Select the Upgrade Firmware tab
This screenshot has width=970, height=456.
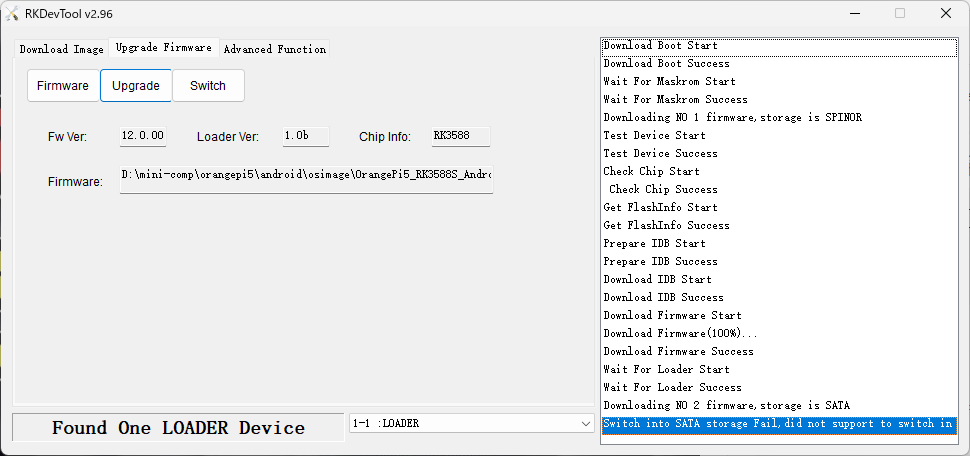point(163,47)
